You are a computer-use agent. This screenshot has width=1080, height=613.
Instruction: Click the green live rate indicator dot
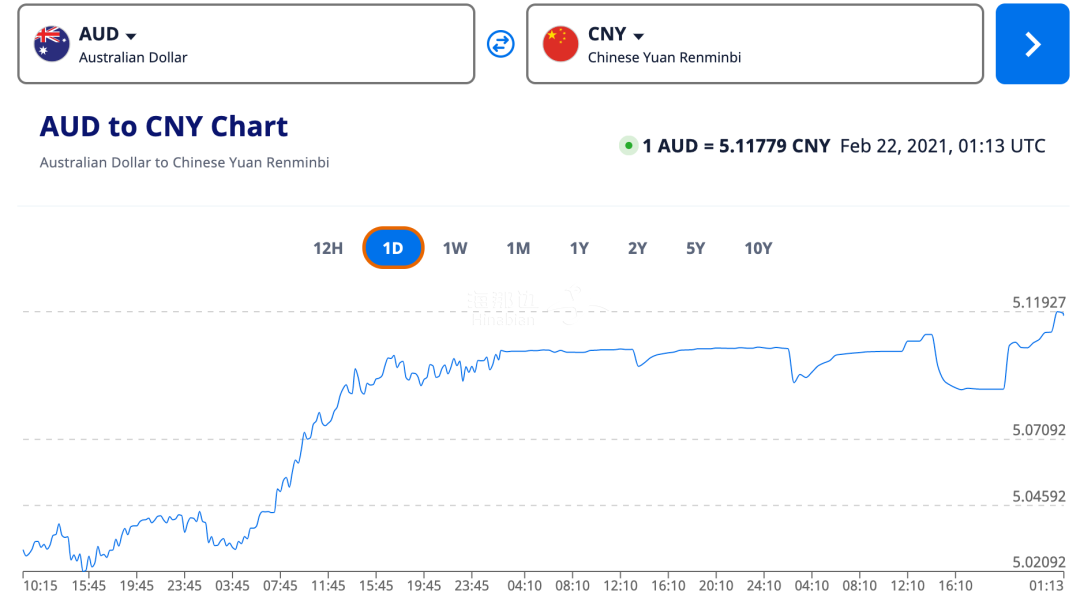[628, 146]
